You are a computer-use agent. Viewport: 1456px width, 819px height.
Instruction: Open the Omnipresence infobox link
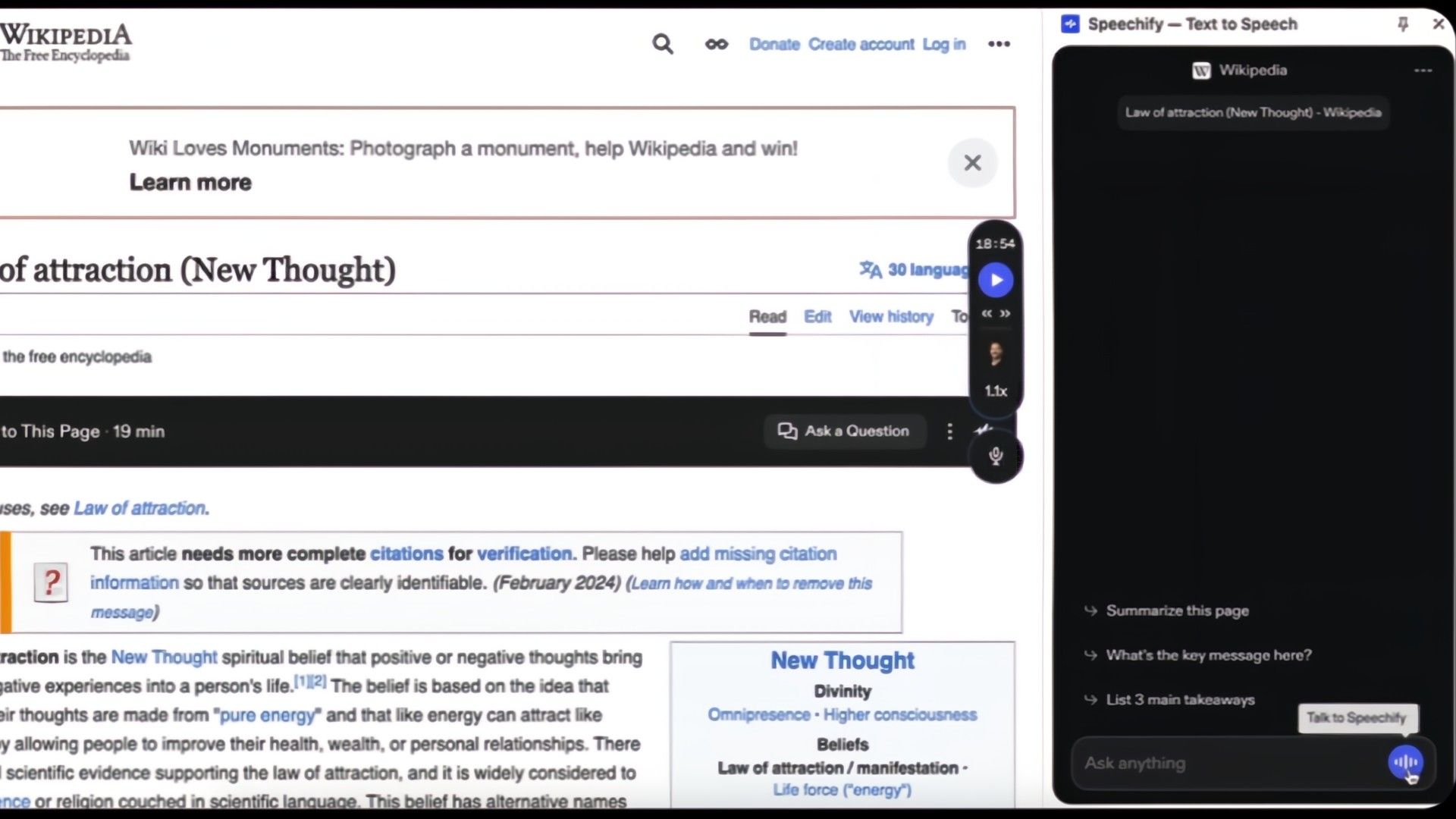[758, 714]
